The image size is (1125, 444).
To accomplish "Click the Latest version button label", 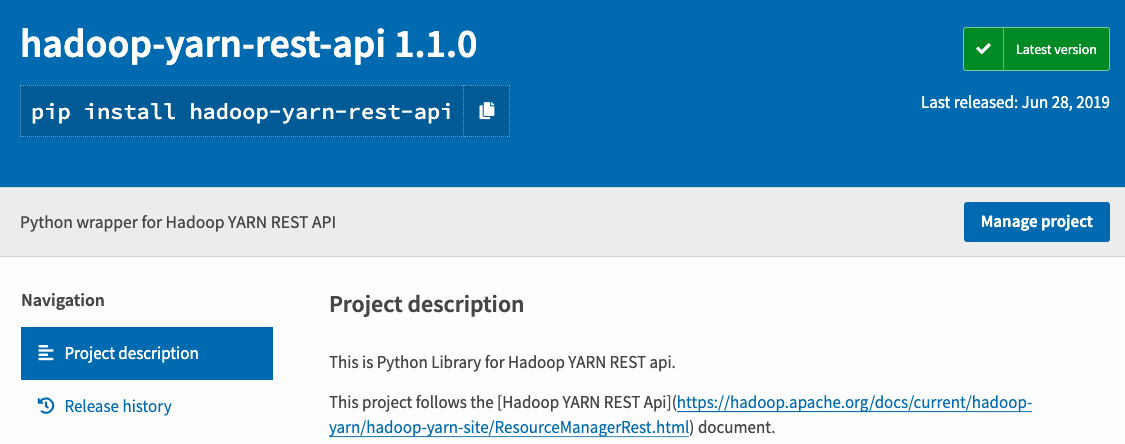I will [x=1055, y=49].
